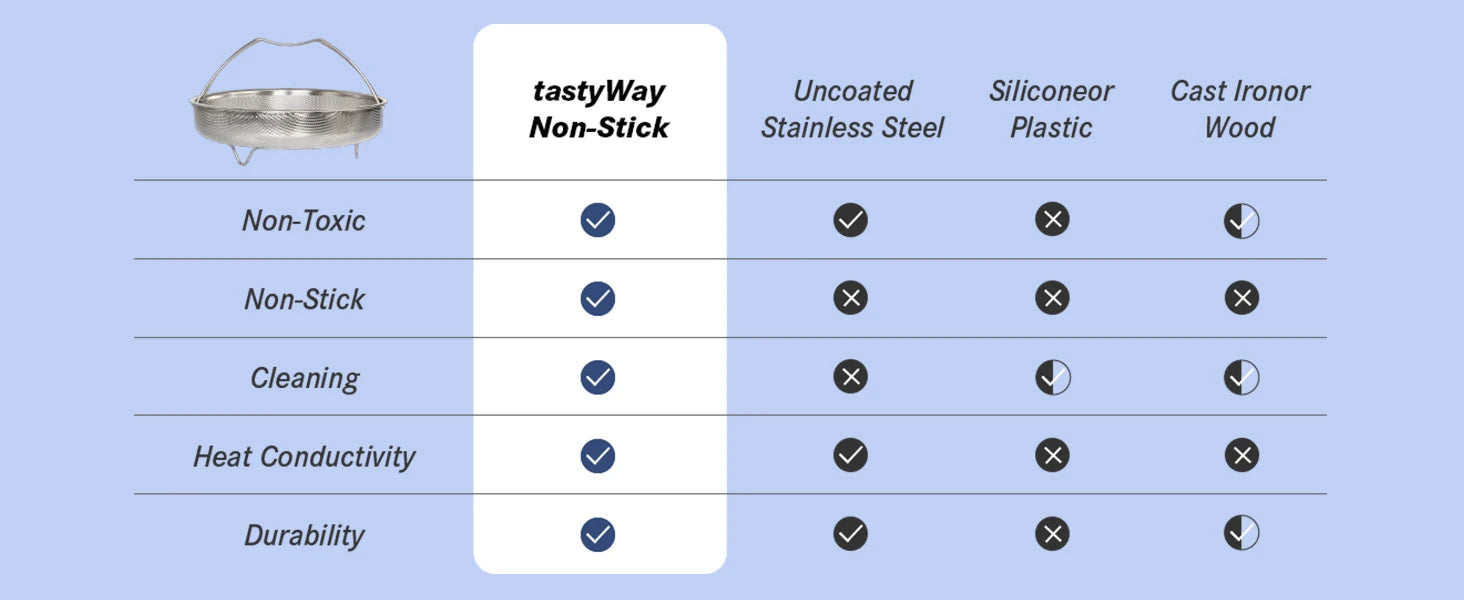The height and width of the screenshot is (600, 1464).
Task: Click Silicone Cleaning half-check icon
Action: coord(1052,377)
